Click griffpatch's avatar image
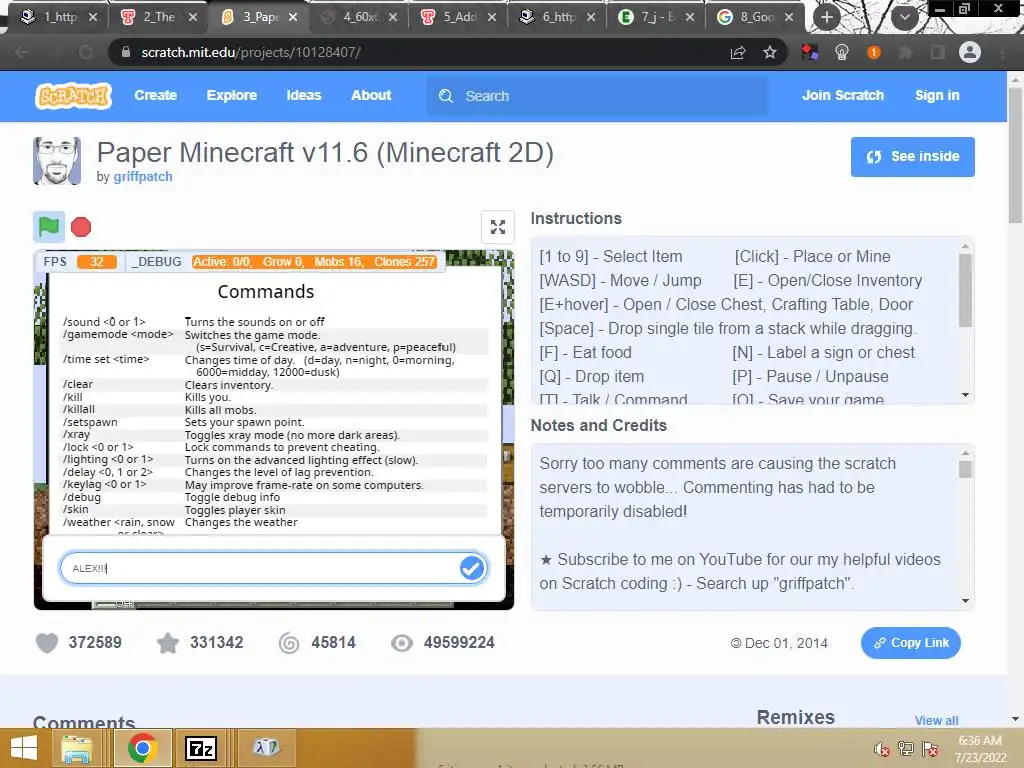This screenshot has width=1024, height=768. click(57, 161)
